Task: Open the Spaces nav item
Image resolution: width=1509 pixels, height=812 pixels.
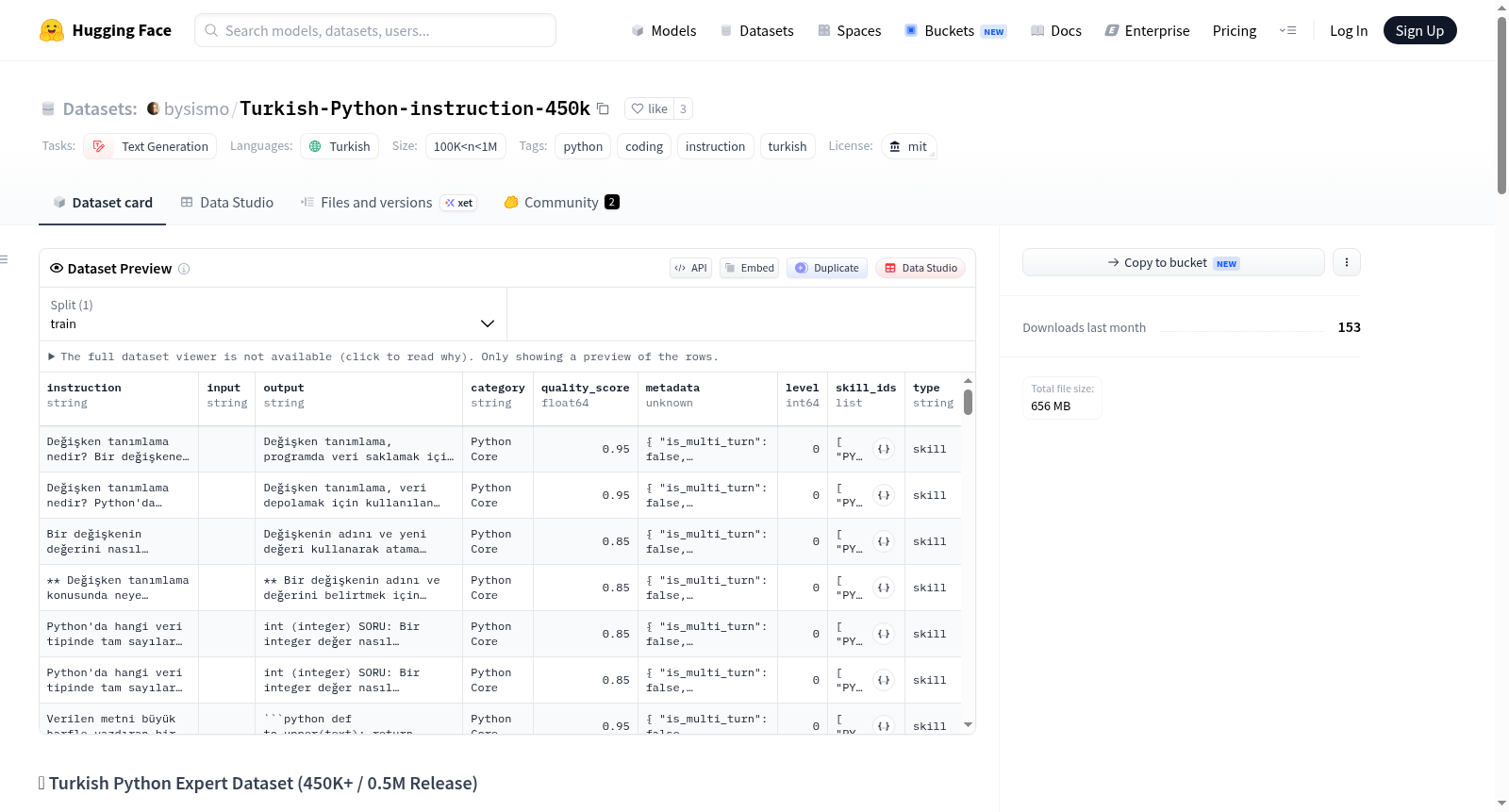Action: [849, 30]
